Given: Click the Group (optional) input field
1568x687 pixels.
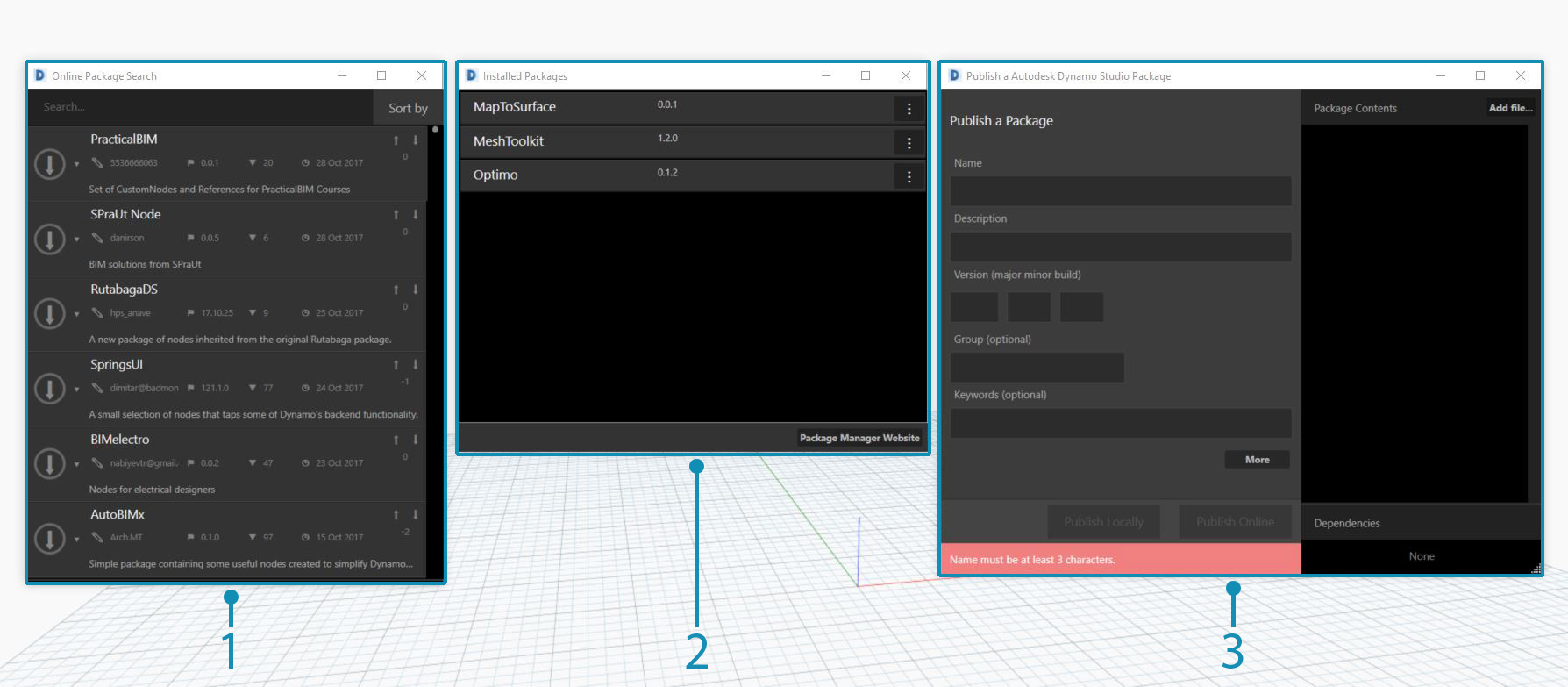Looking at the screenshot, I should click(1037, 368).
